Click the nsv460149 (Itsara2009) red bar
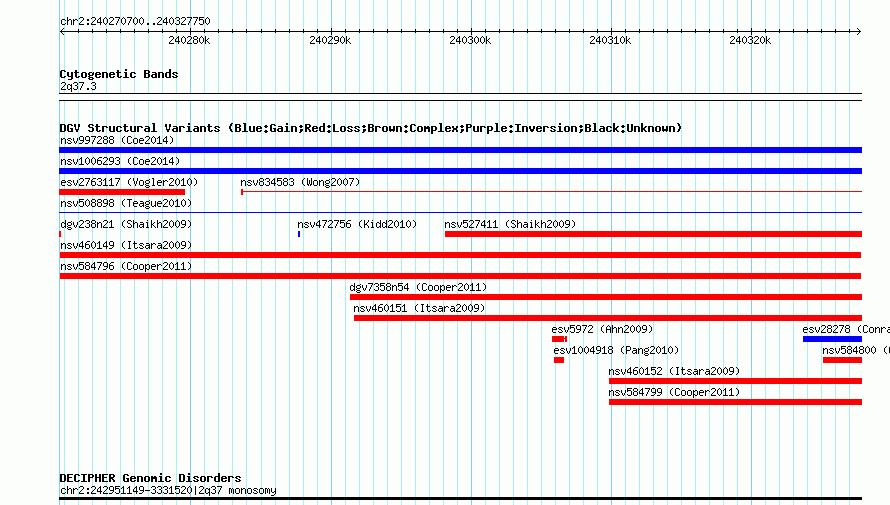The width and height of the screenshot is (890, 505). [x=460, y=255]
